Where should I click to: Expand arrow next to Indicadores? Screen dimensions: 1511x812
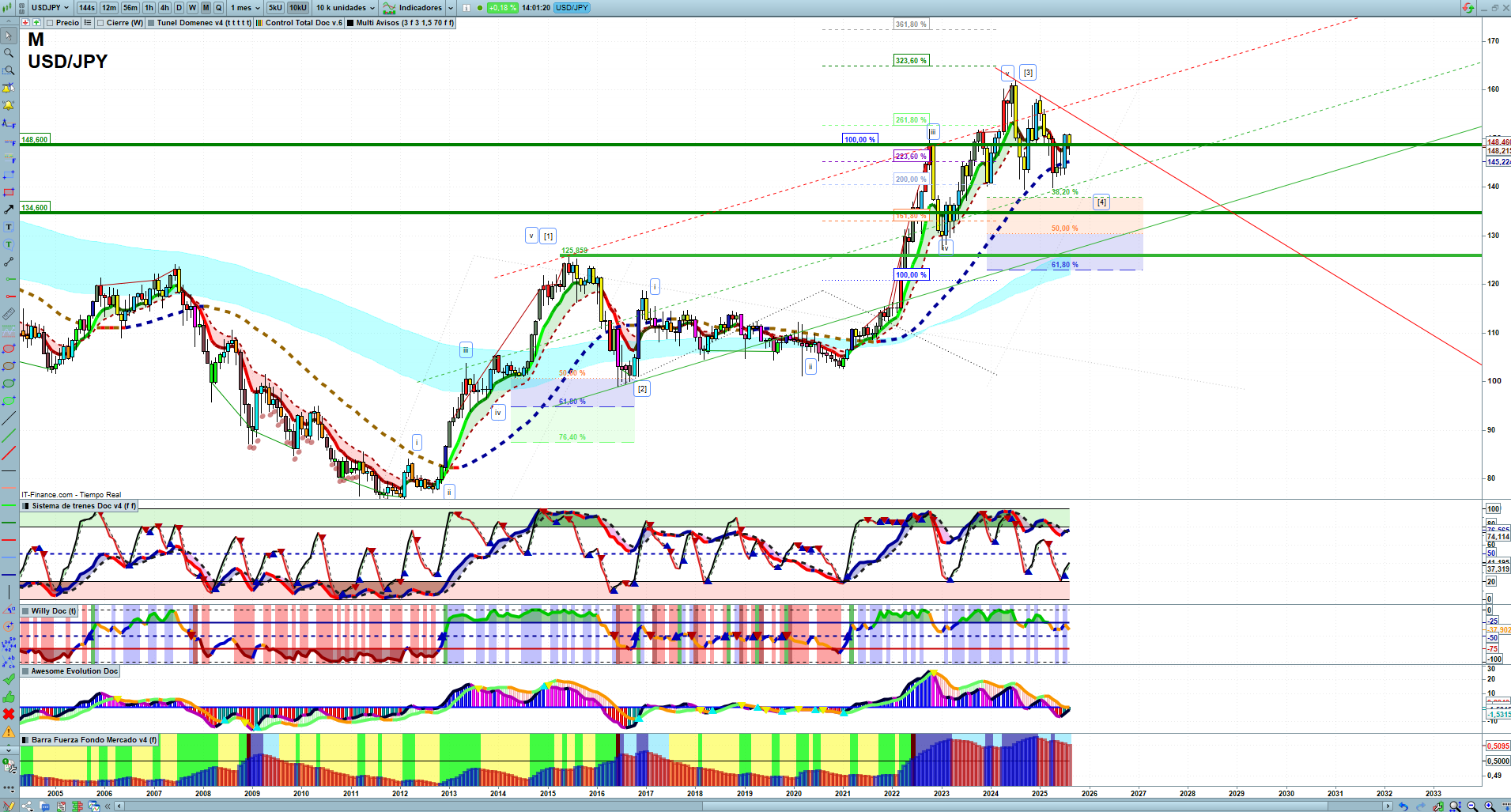[451, 8]
